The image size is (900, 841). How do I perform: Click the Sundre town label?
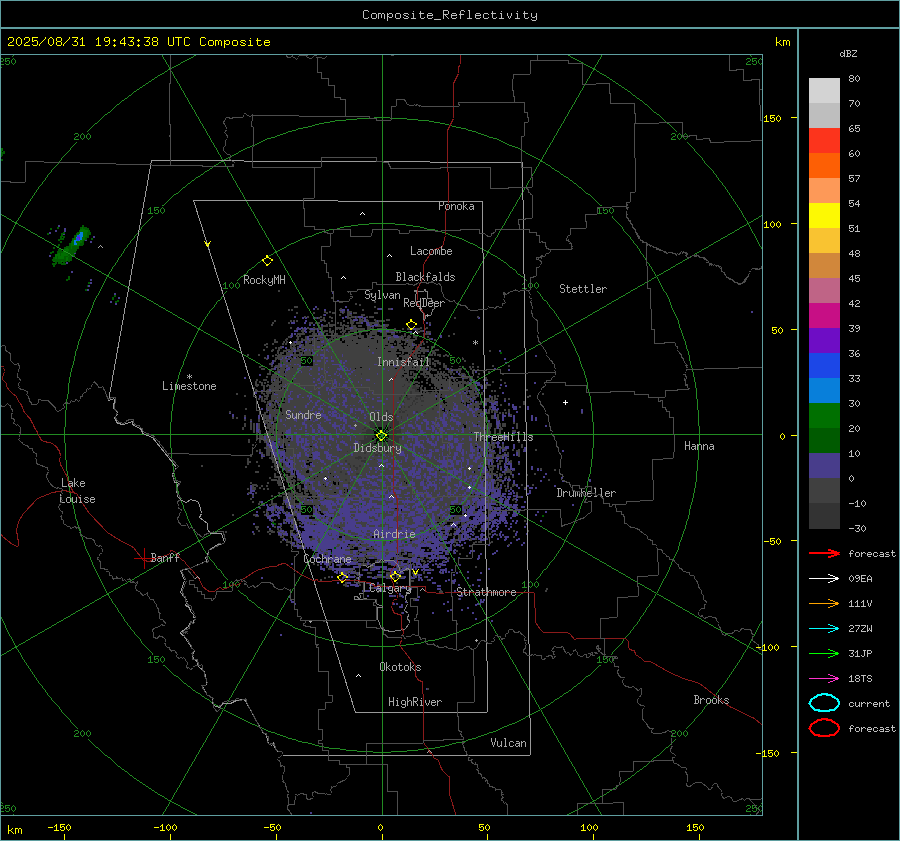coord(303,414)
